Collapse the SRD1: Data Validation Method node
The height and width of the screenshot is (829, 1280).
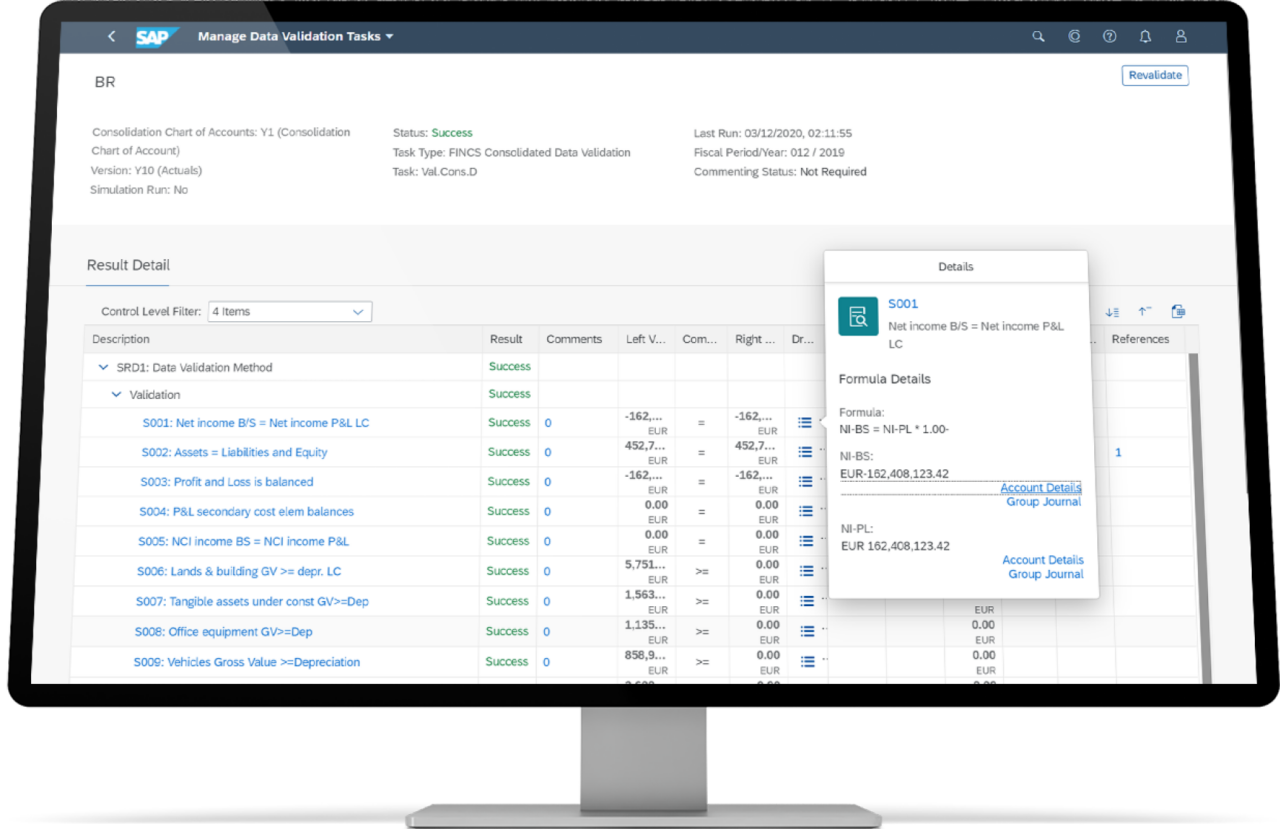103,366
